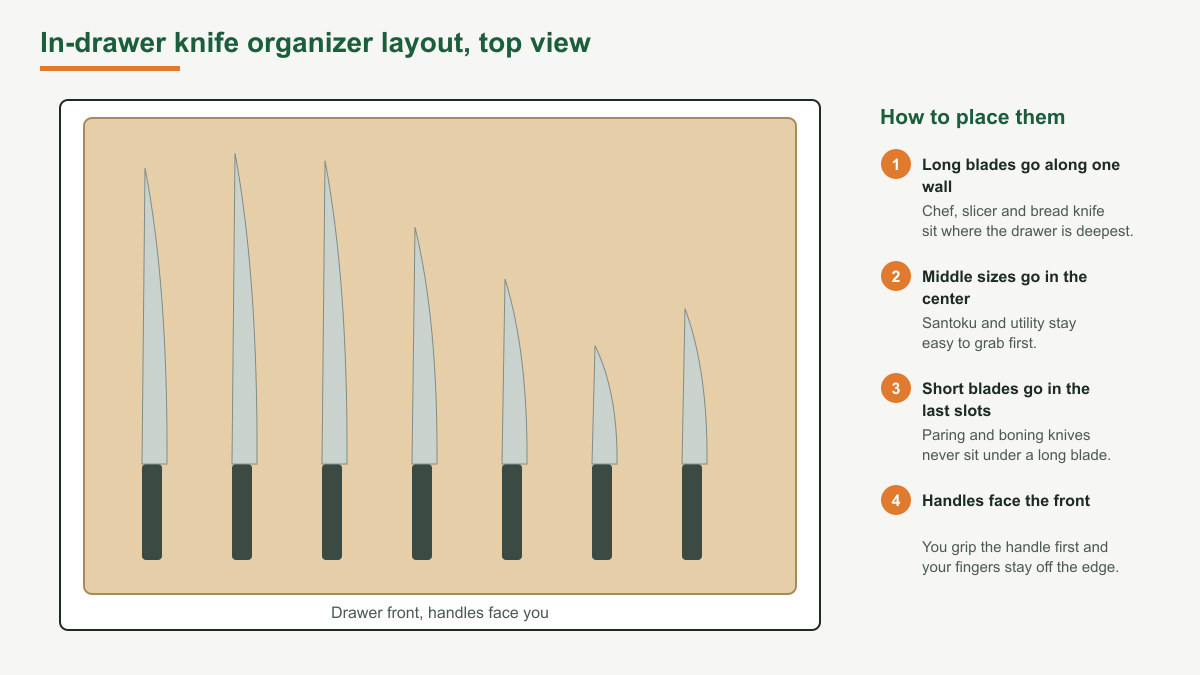Click "Long blades go along one wall" heading
This screenshot has height=675, width=1200.
coord(1021,176)
